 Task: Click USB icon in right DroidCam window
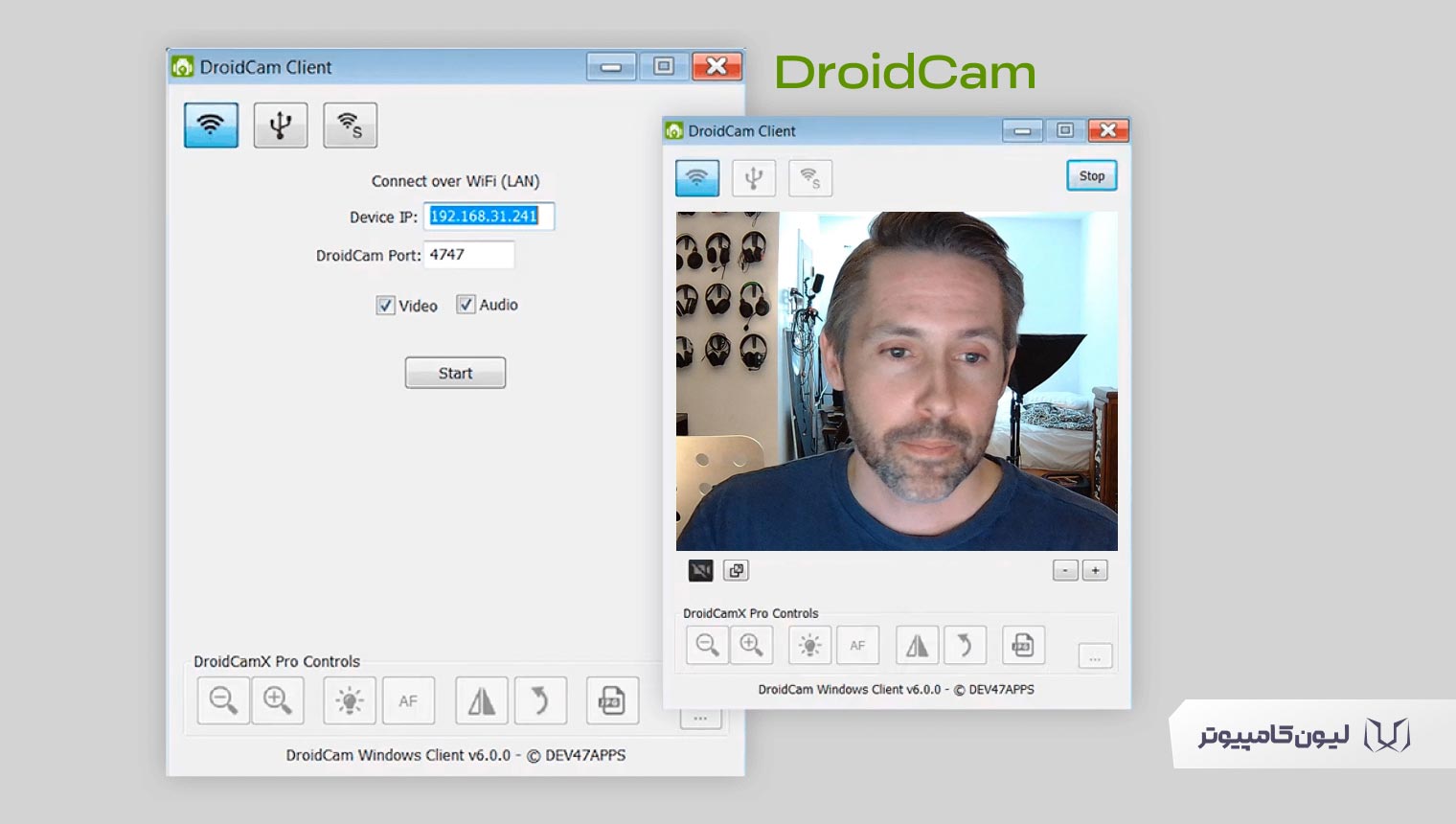coord(754,177)
